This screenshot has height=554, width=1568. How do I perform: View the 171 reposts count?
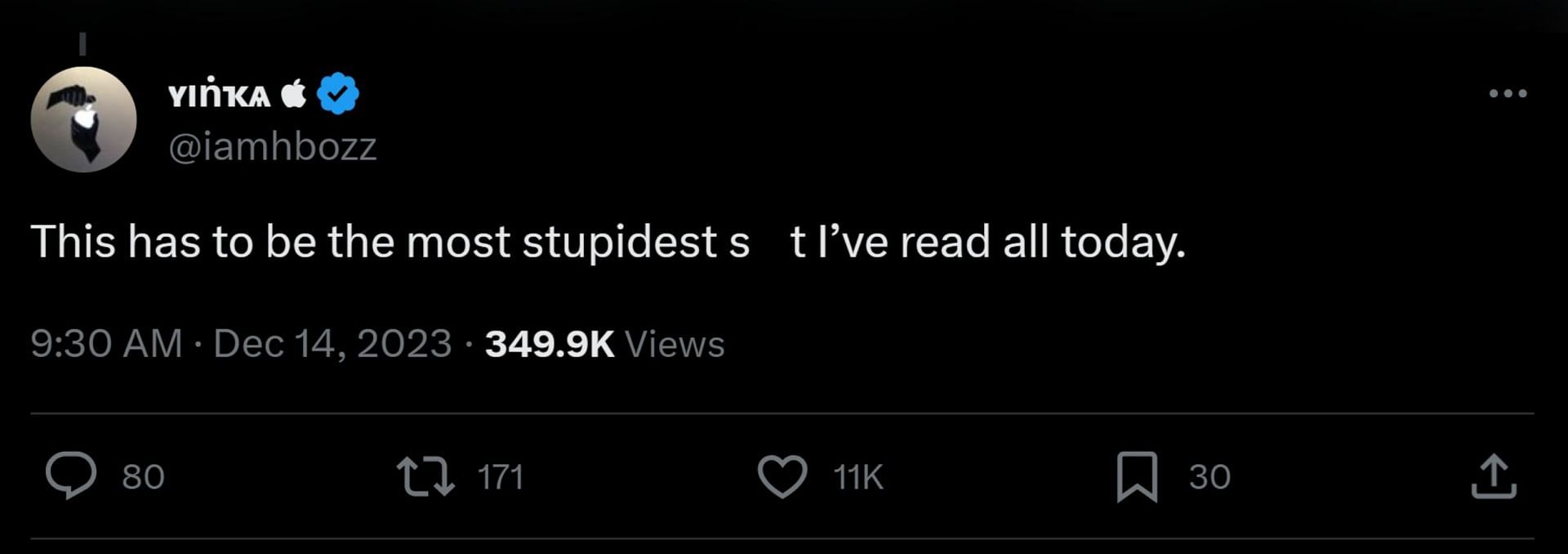pos(500,476)
